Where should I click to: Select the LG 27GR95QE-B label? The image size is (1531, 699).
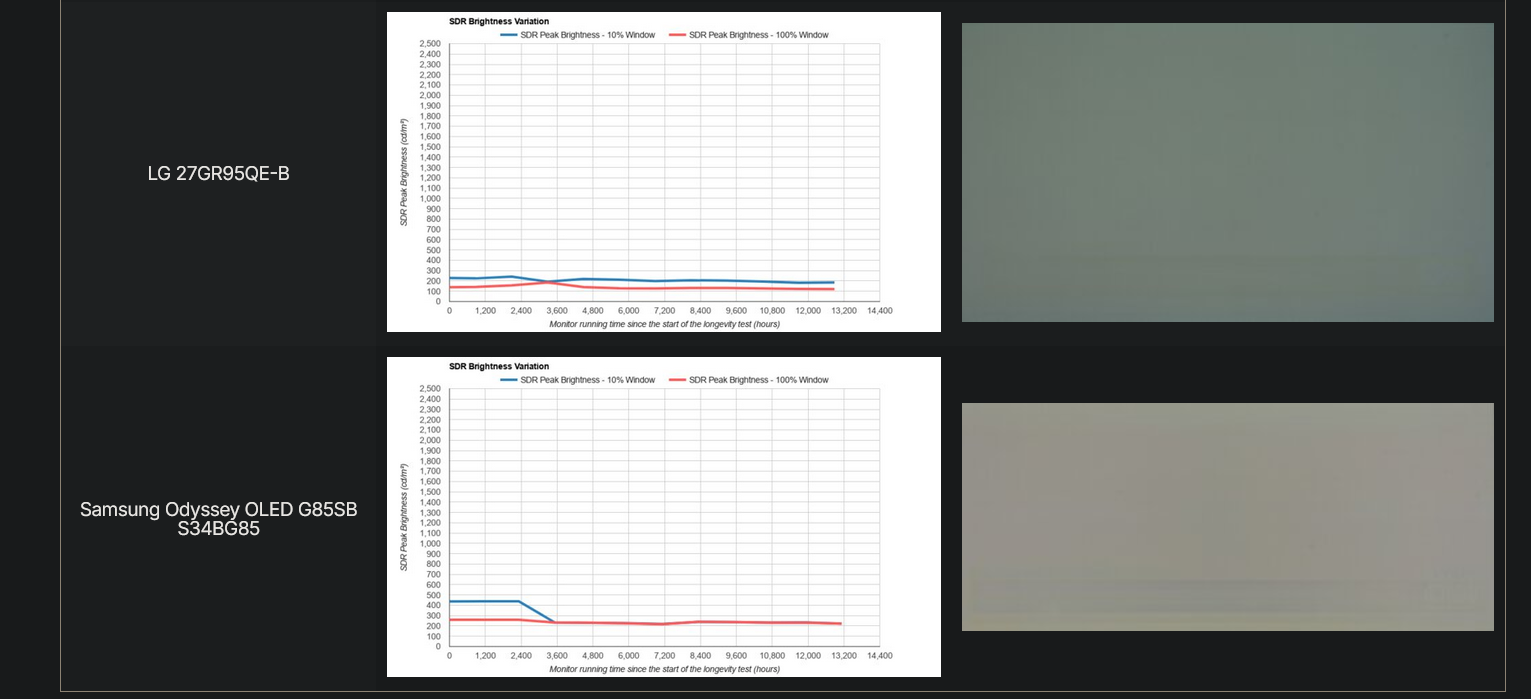point(216,173)
